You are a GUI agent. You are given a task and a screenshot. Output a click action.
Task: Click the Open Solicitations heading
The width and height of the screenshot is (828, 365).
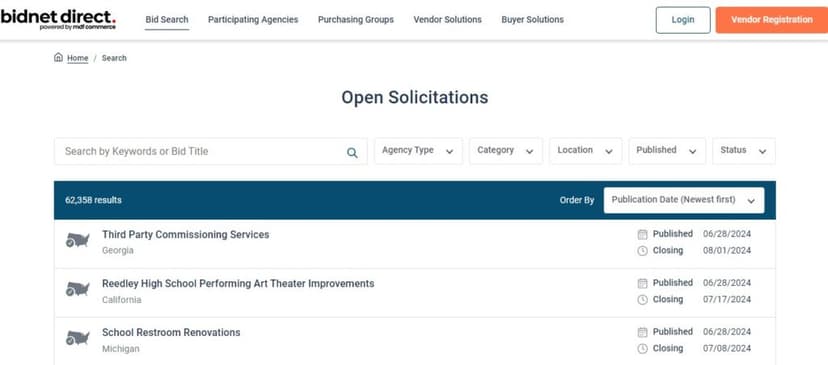point(415,97)
